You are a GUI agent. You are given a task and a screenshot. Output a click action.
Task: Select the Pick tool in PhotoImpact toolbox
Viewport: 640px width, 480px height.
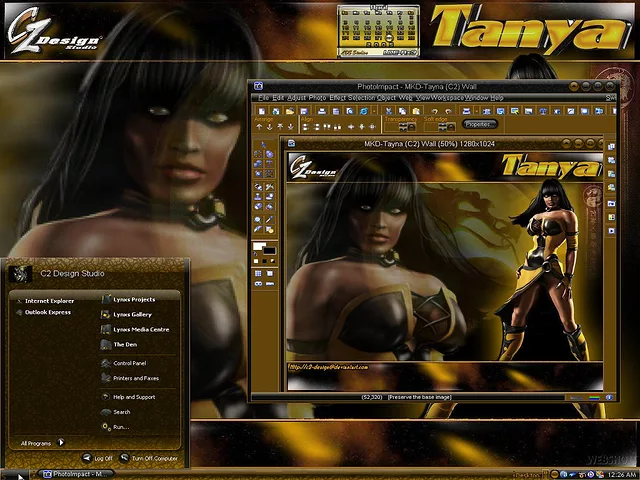(x=263, y=144)
